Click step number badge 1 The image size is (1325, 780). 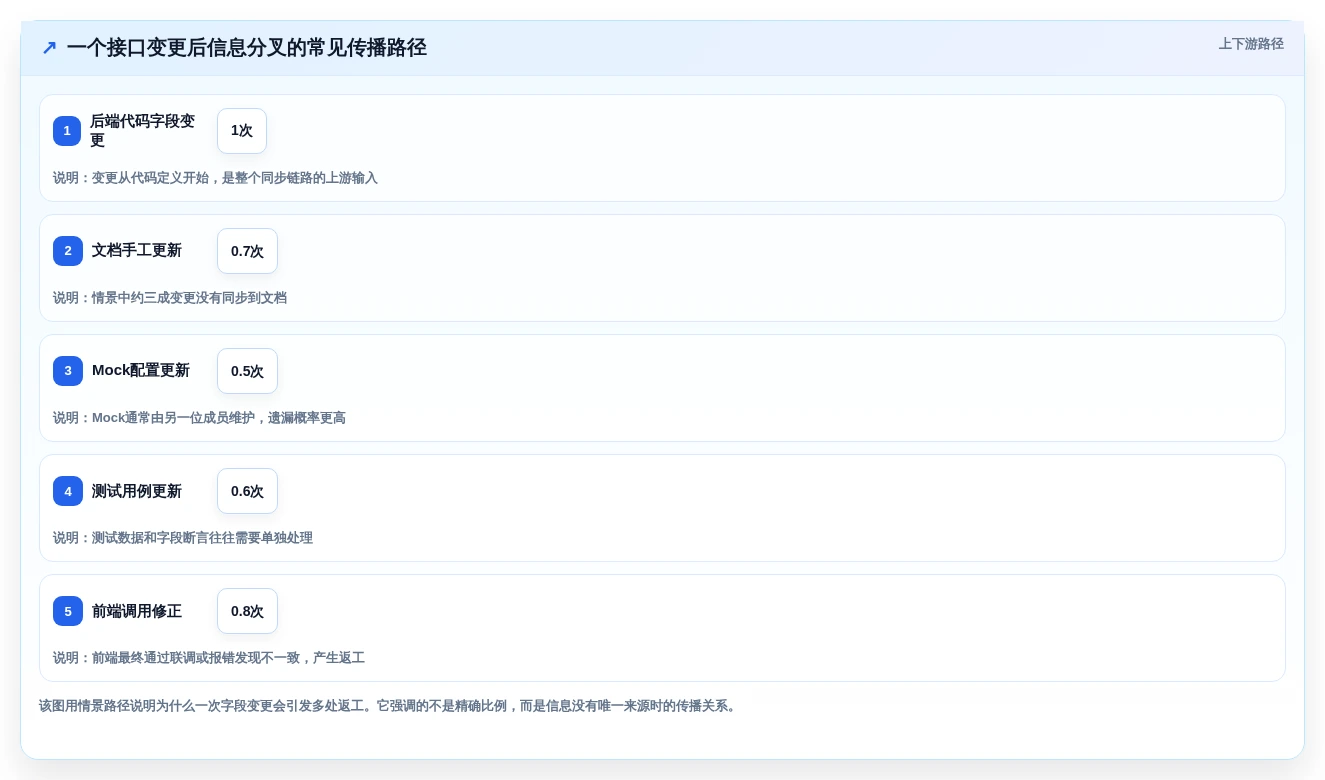pyautogui.click(x=67, y=131)
